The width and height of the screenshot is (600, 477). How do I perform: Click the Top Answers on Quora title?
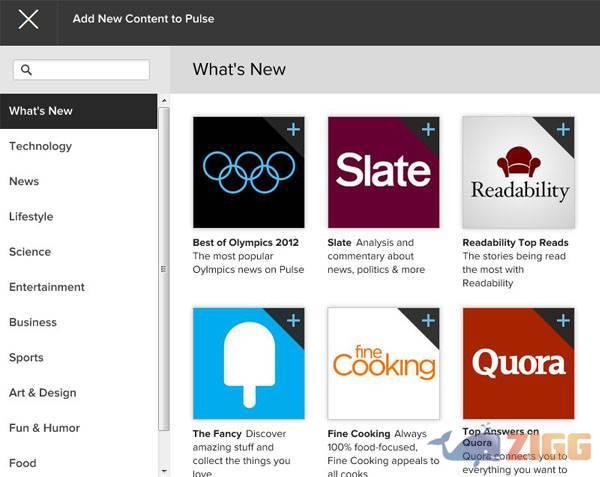pyautogui.click(x=501, y=437)
